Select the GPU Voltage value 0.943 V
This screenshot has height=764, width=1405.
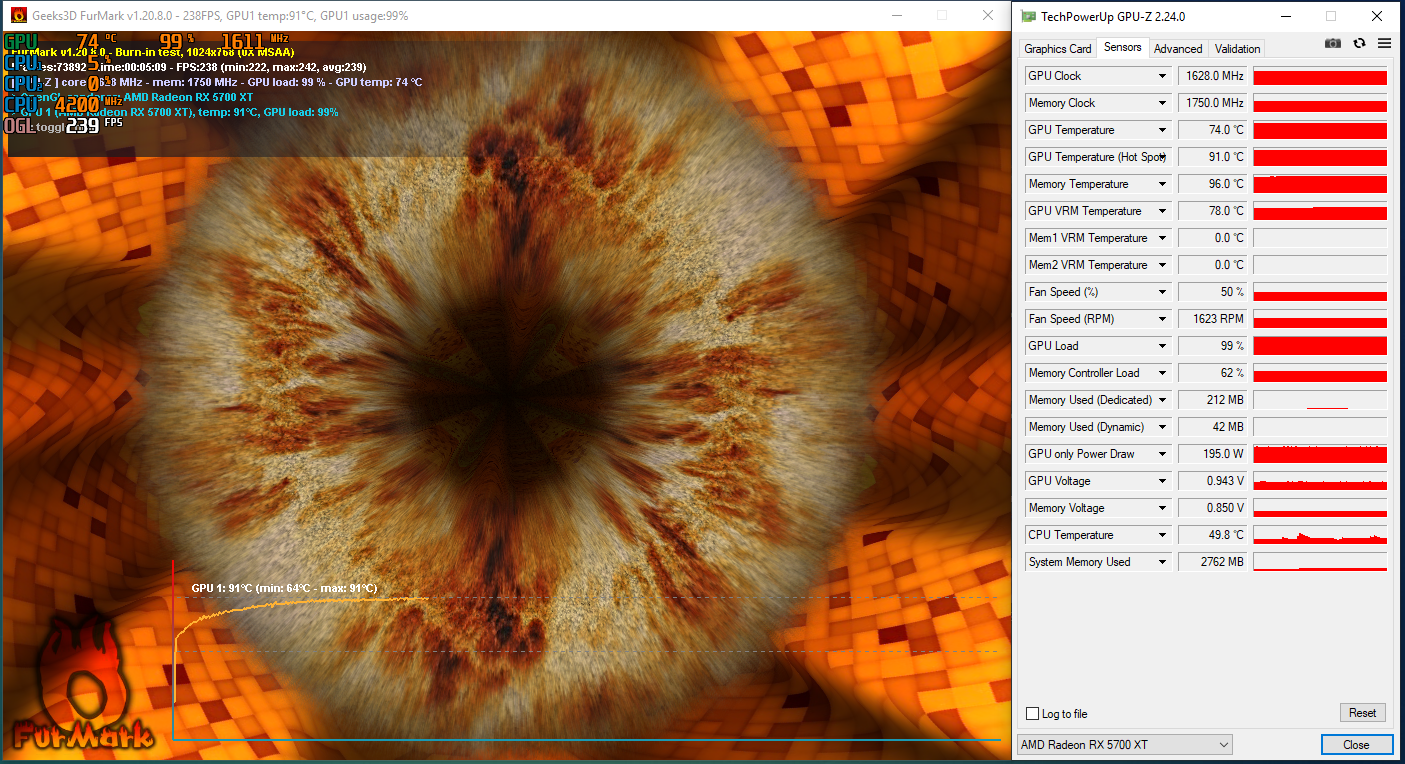1213,481
